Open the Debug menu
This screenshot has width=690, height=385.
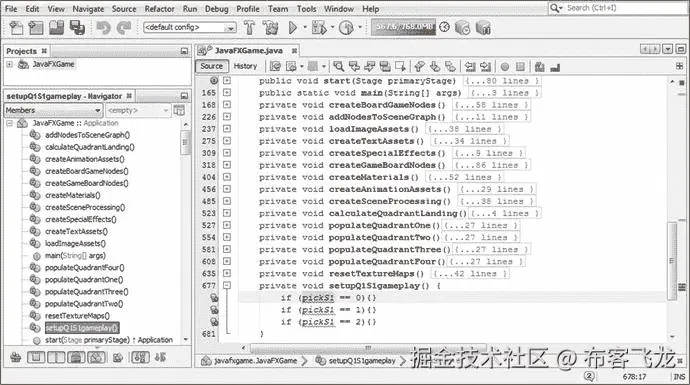(x=217, y=9)
